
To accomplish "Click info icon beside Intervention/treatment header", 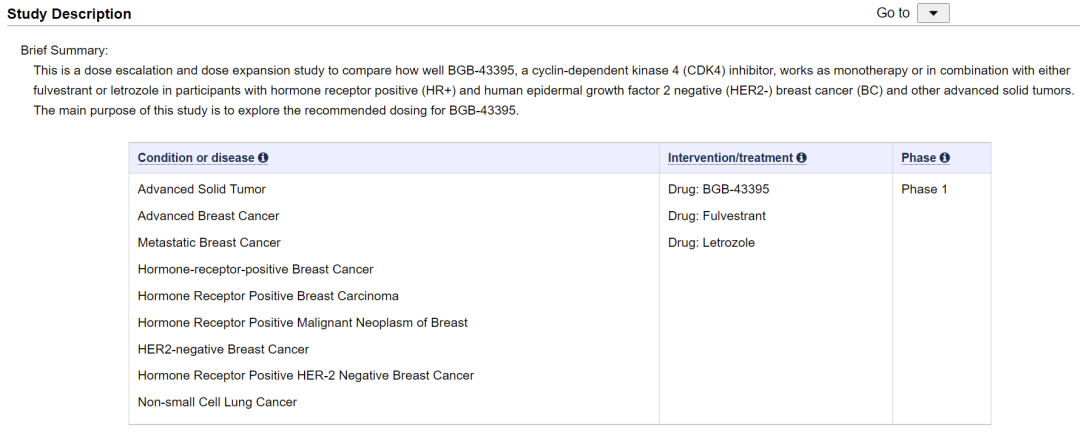I will 802,158.
